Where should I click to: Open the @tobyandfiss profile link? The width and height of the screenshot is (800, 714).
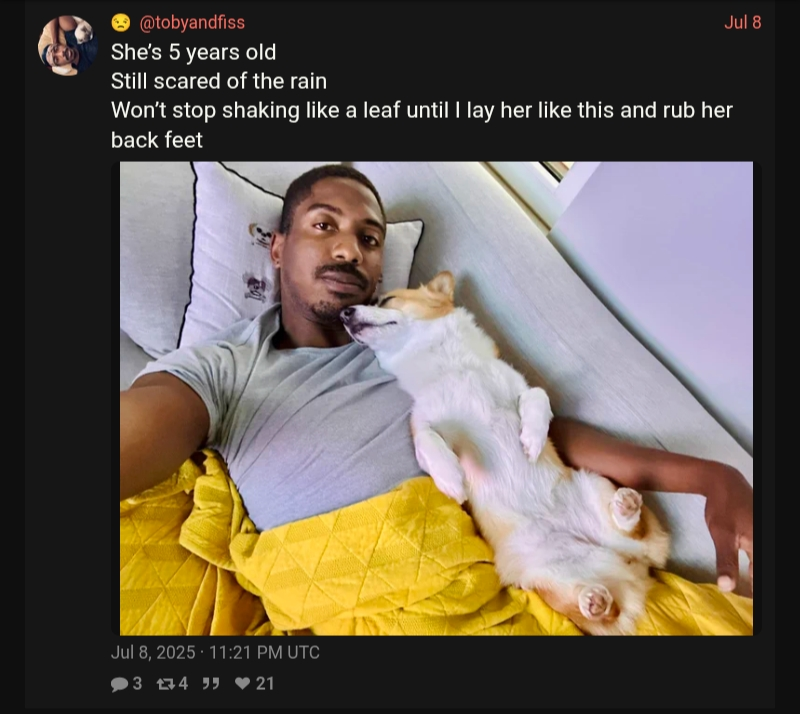coord(192,22)
